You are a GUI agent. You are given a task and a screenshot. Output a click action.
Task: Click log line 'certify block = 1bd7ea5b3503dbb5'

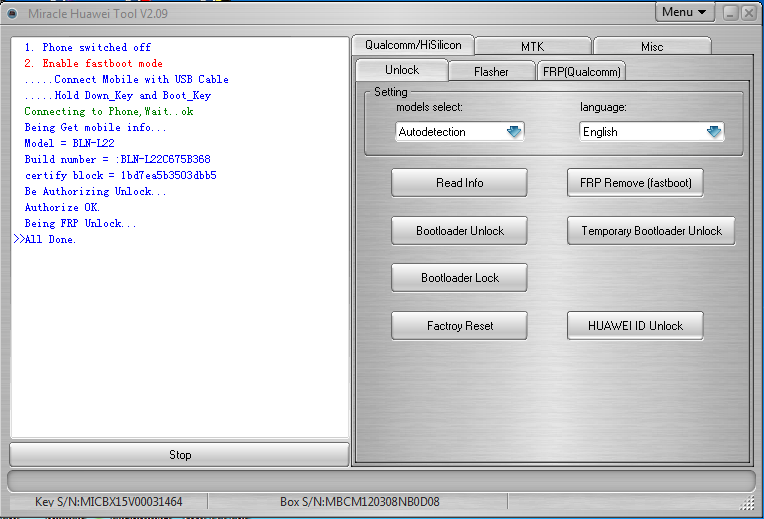coord(120,175)
